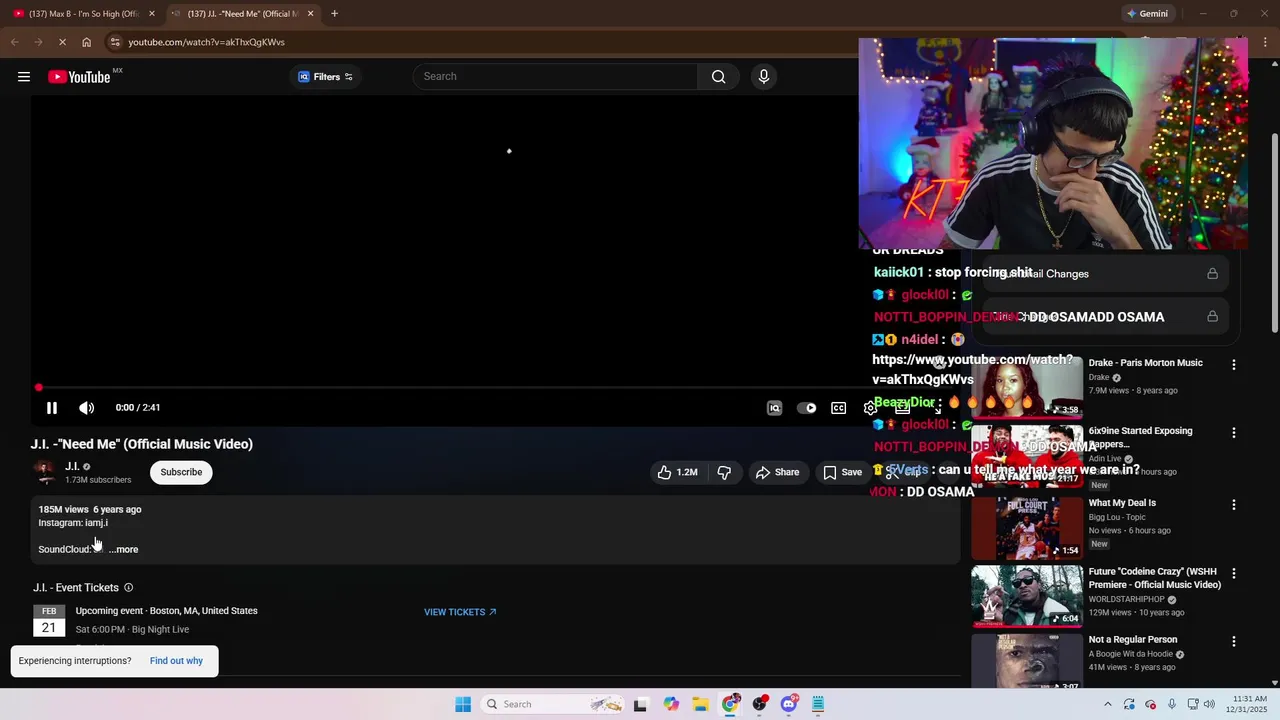Open the 'Instagram: iamj.i' description text
The image size is (1280, 720).
tap(73, 523)
